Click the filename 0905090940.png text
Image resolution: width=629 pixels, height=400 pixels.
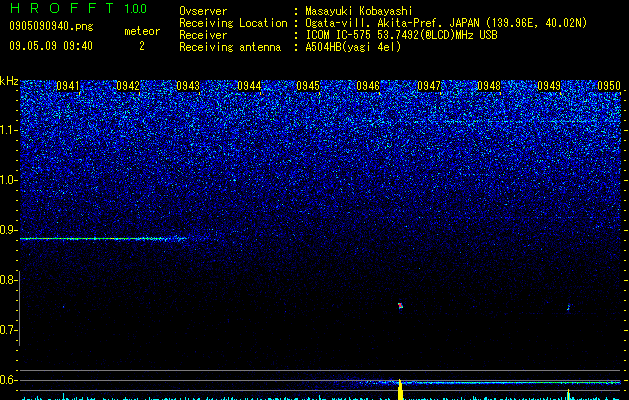(x=51, y=26)
